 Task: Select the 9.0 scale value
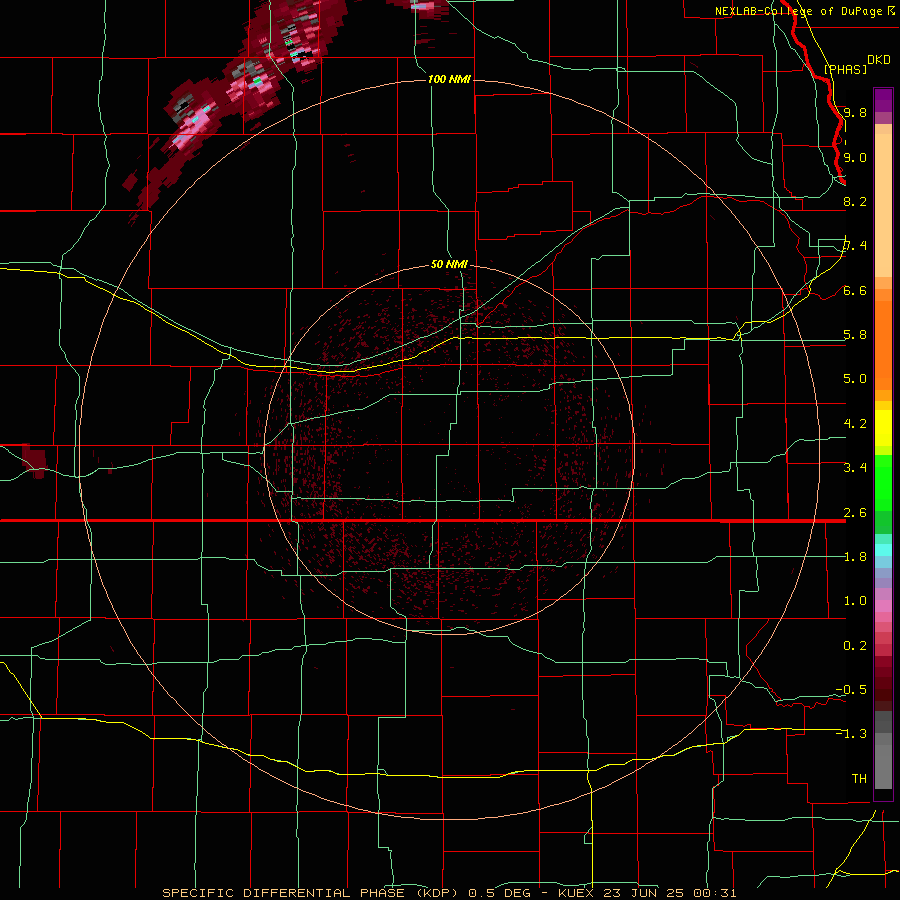[x=855, y=158]
